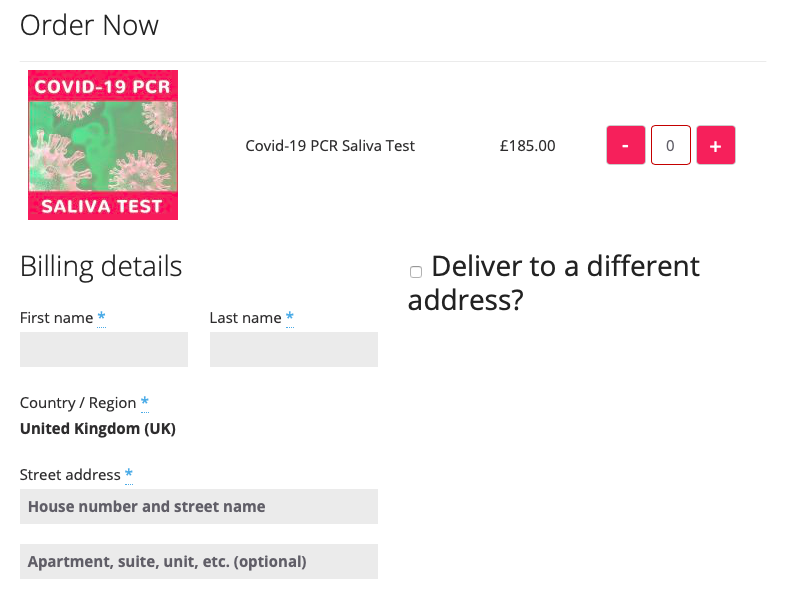Click the United Kingdom (UK) country text

(98, 429)
